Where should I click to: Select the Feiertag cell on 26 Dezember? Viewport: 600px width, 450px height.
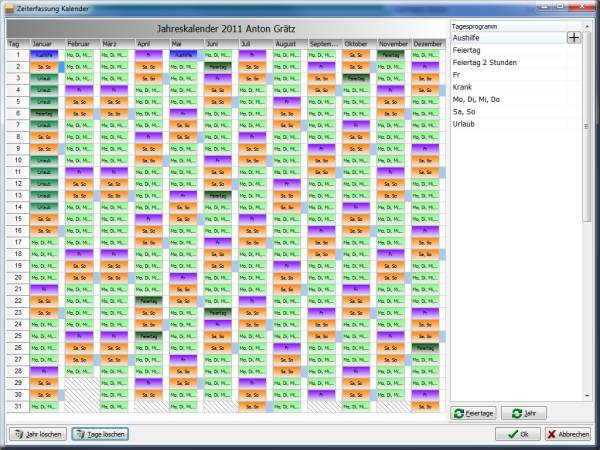426,348
